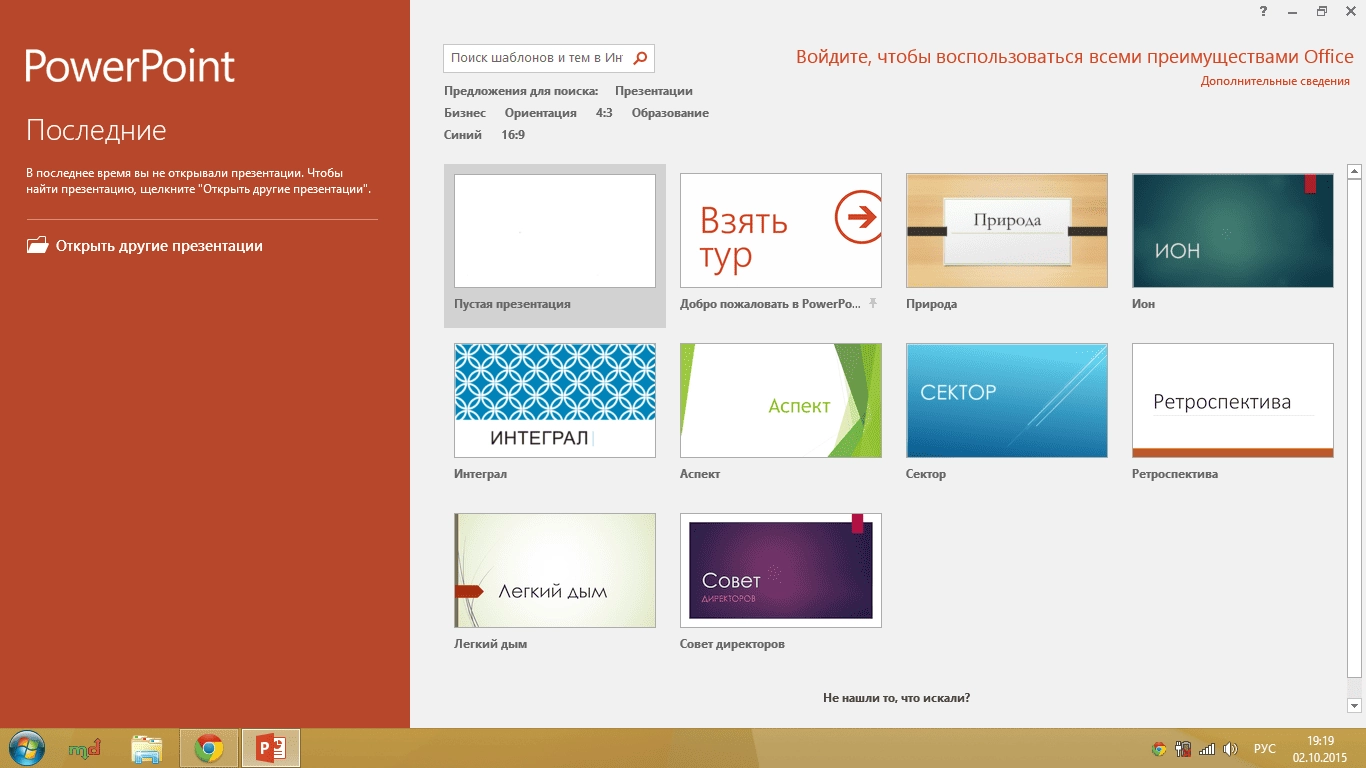1366x768 pixels.
Task: Search suggestion Презентации
Action: 654,91
